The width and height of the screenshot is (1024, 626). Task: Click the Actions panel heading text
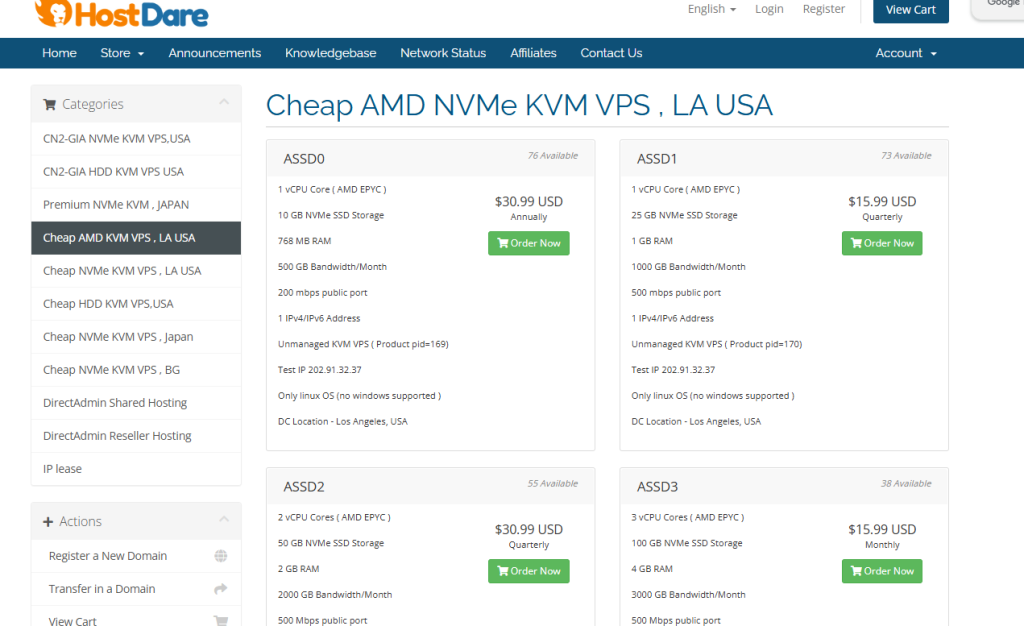click(80, 522)
